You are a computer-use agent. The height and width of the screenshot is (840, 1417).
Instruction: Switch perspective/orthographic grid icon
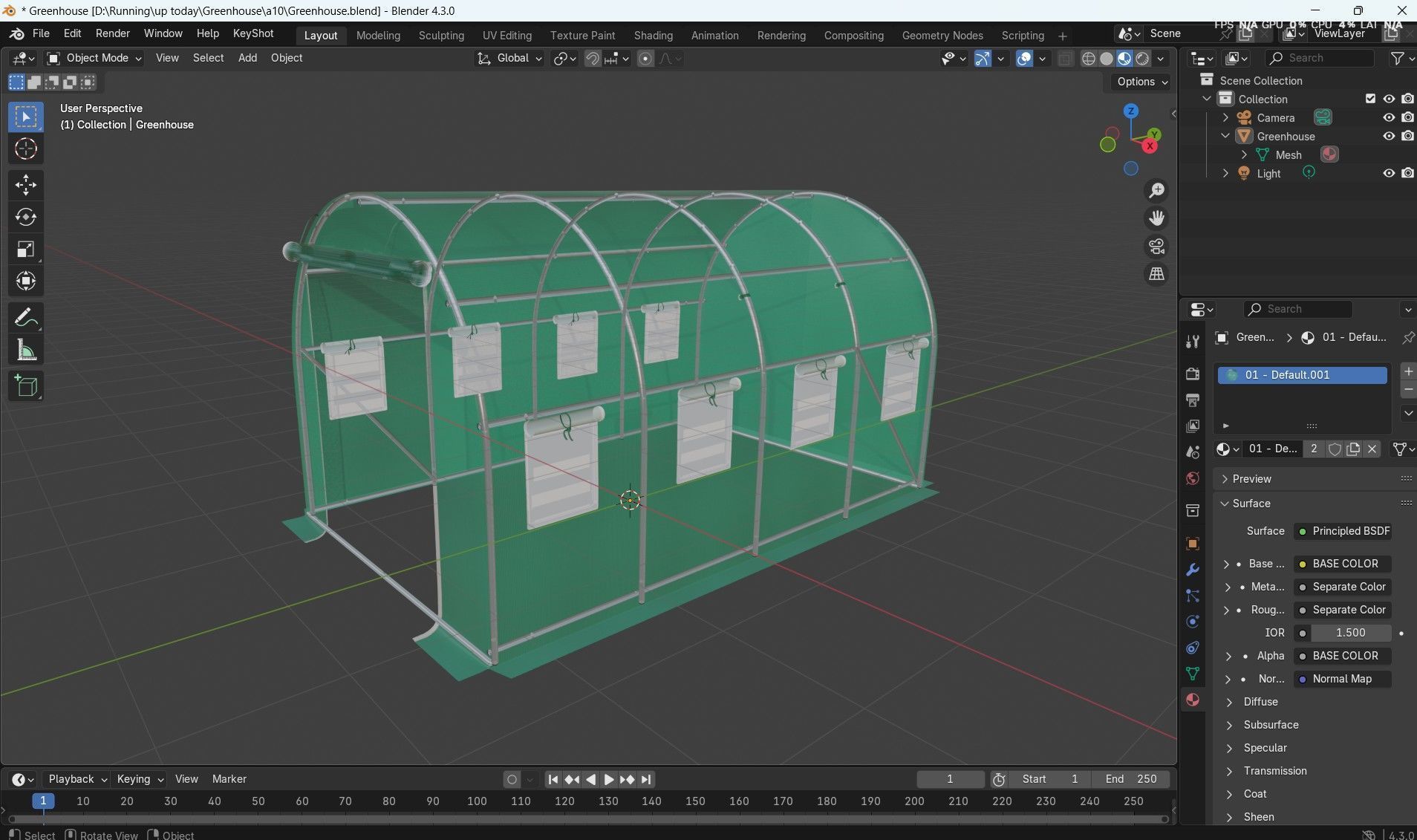[x=1156, y=274]
